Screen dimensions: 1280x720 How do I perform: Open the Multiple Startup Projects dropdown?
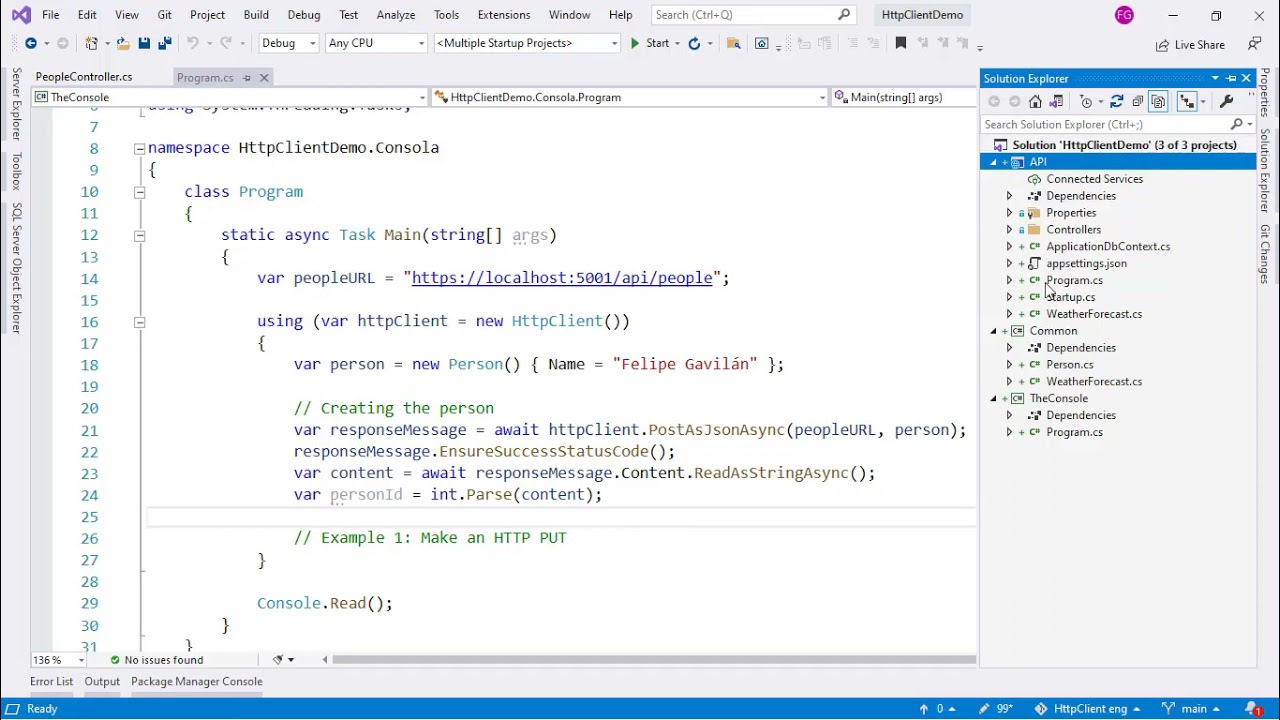pyautogui.click(x=527, y=43)
